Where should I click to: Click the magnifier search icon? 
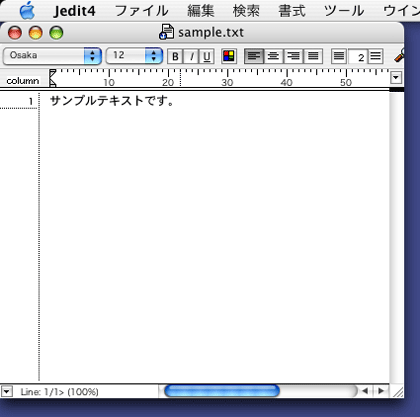(399, 55)
